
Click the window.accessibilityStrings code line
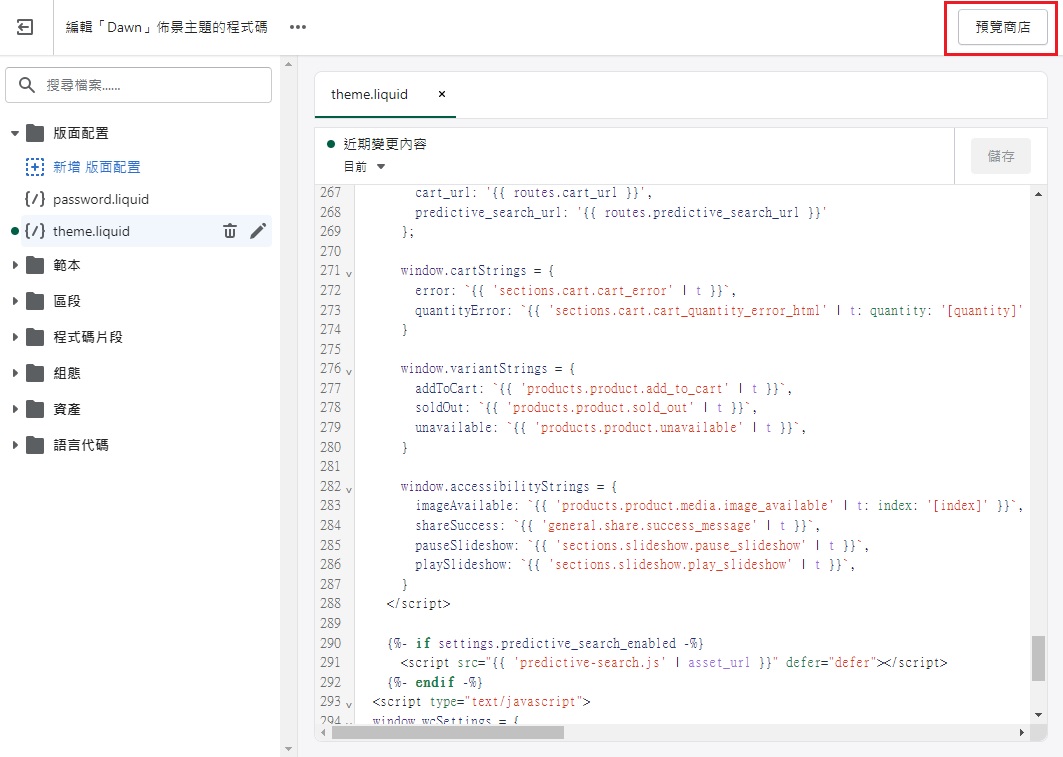tap(508, 487)
